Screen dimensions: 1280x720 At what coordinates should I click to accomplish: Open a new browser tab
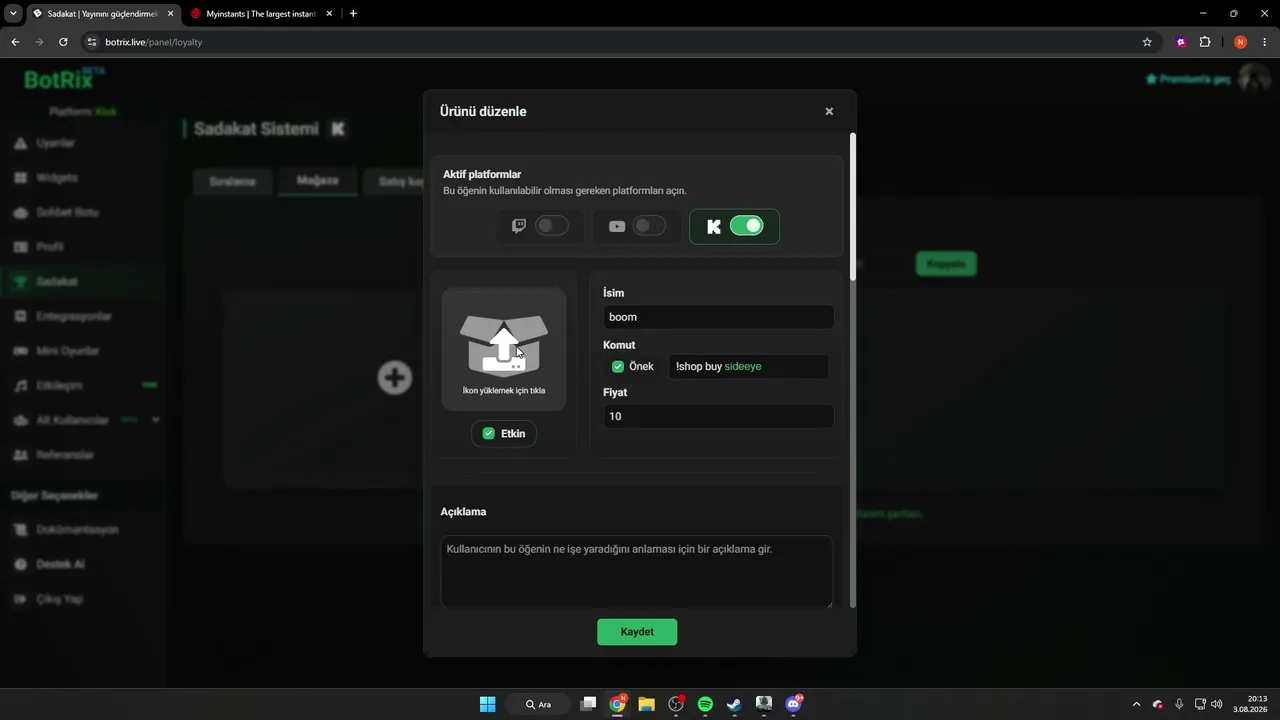(353, 14)
